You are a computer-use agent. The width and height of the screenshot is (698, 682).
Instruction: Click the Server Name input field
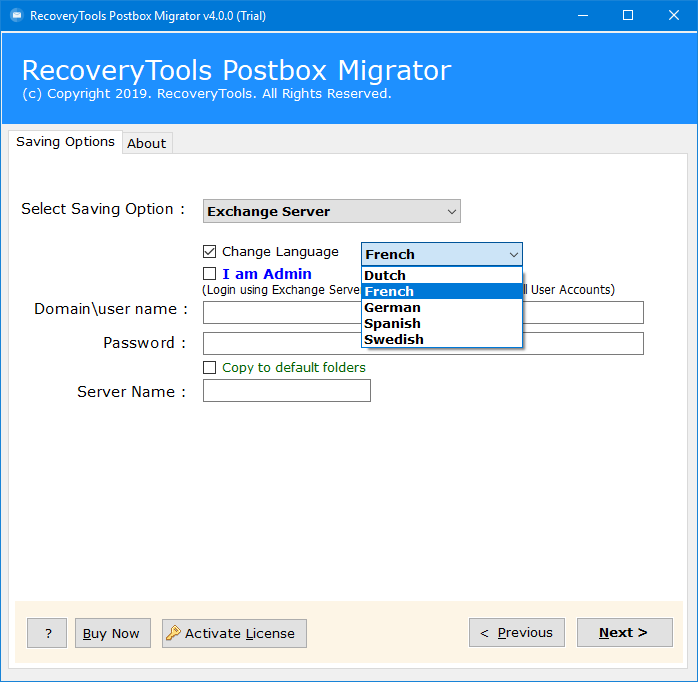pyautogui.click(x=286, y=391)
